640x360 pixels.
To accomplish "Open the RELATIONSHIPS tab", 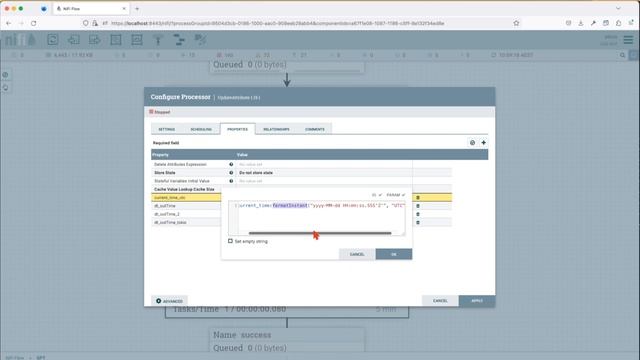I will [x=276, y=129].
